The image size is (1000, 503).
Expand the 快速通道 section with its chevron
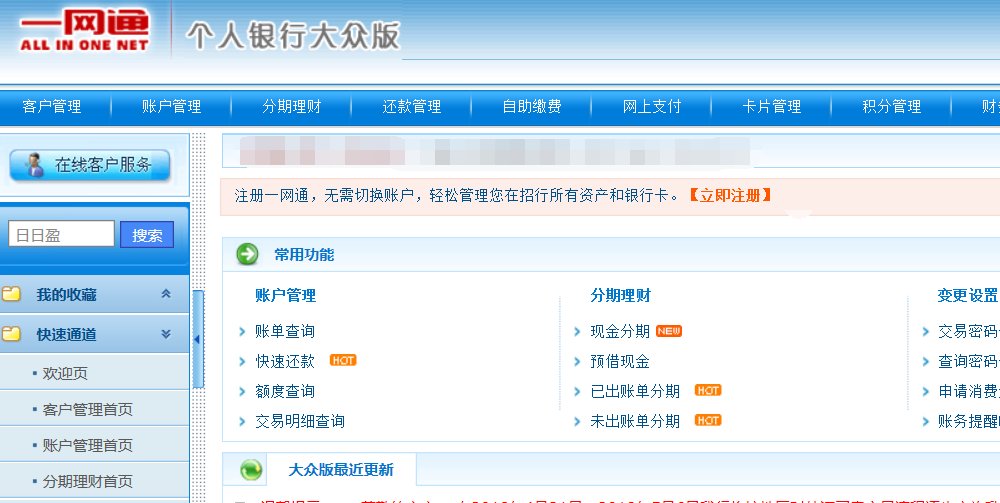click(x=166, y=333)
